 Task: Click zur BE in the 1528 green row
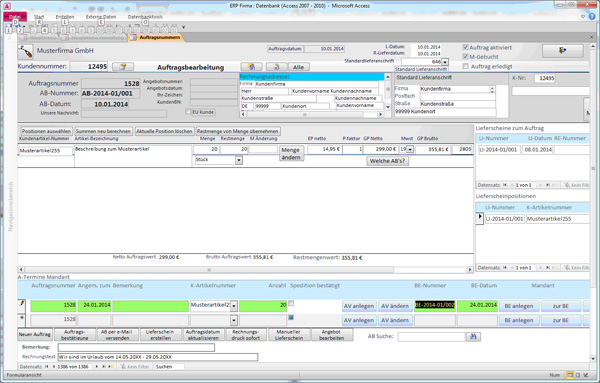pyautogui.click(x=560, y=306)
